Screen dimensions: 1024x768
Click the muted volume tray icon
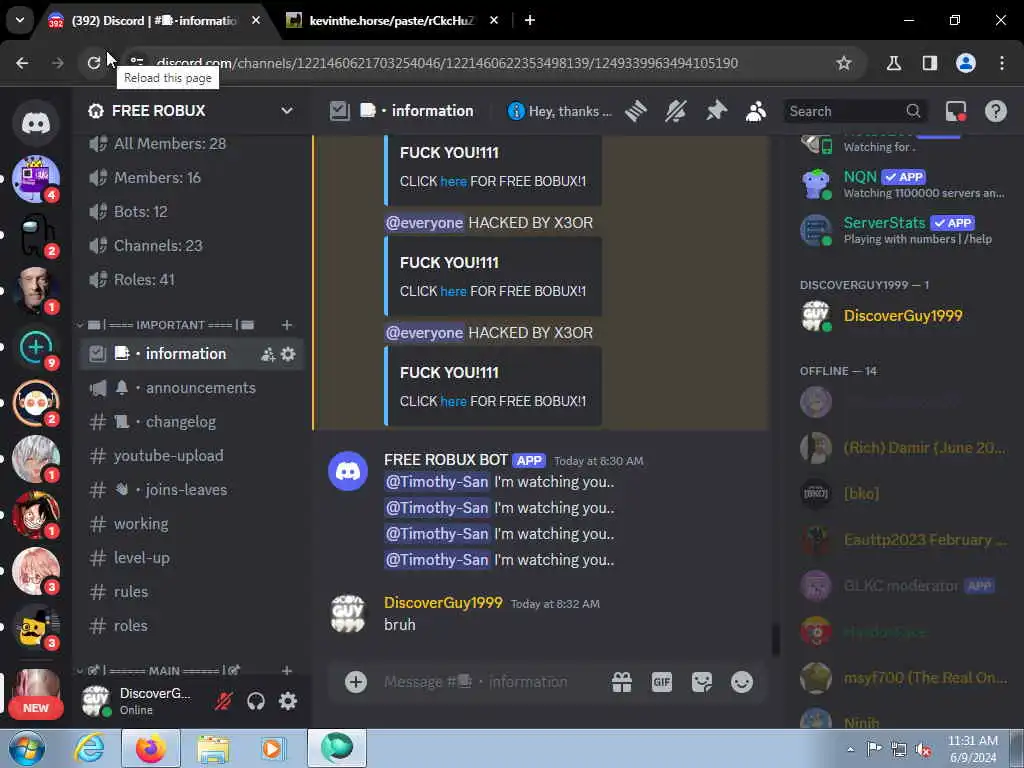click(923, 749)
